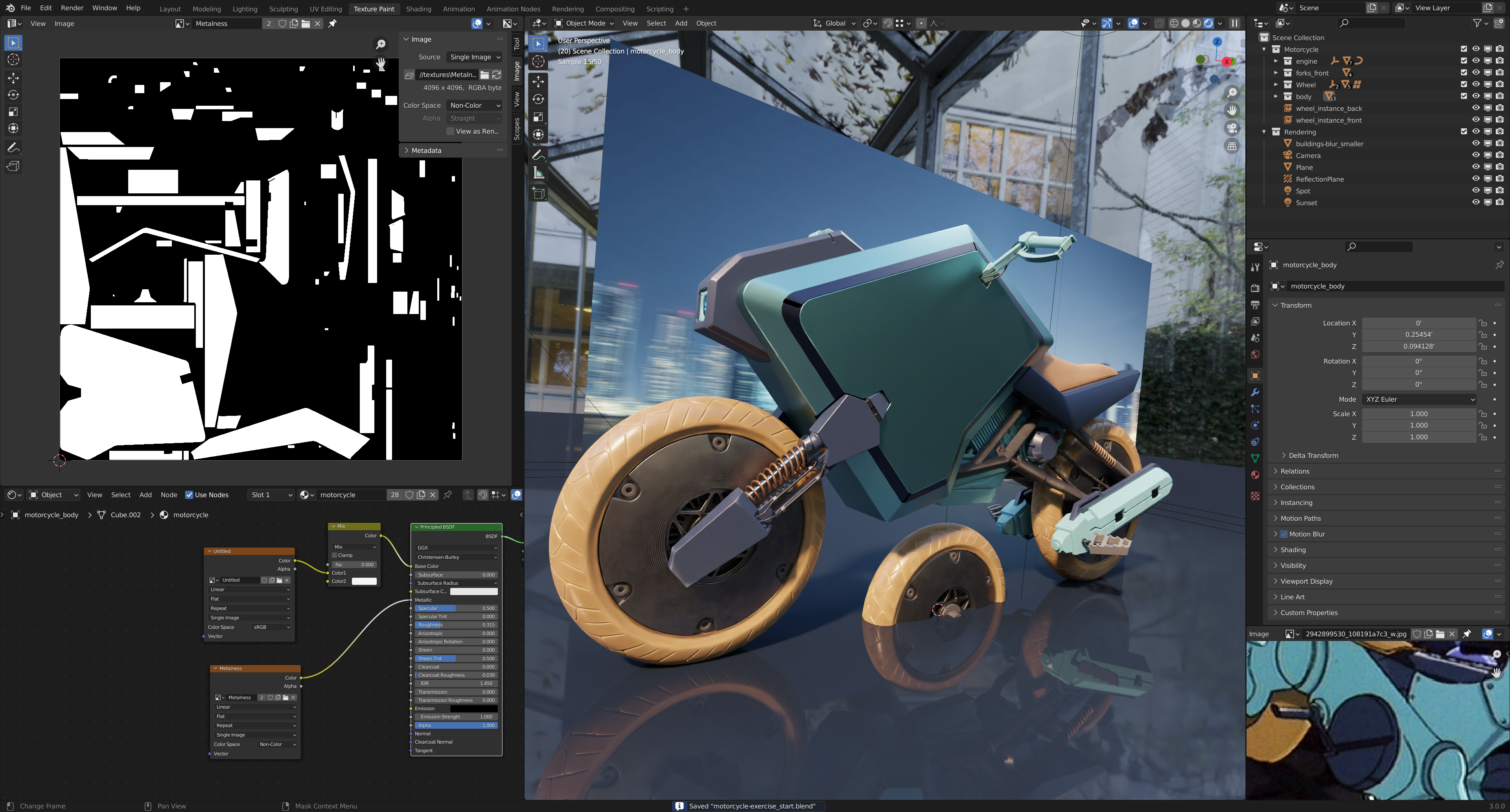The width and height of the screenshot is (1510, 812).
Task: Uncheck the Use Nodes checkbox
Action: pos(189,494)
